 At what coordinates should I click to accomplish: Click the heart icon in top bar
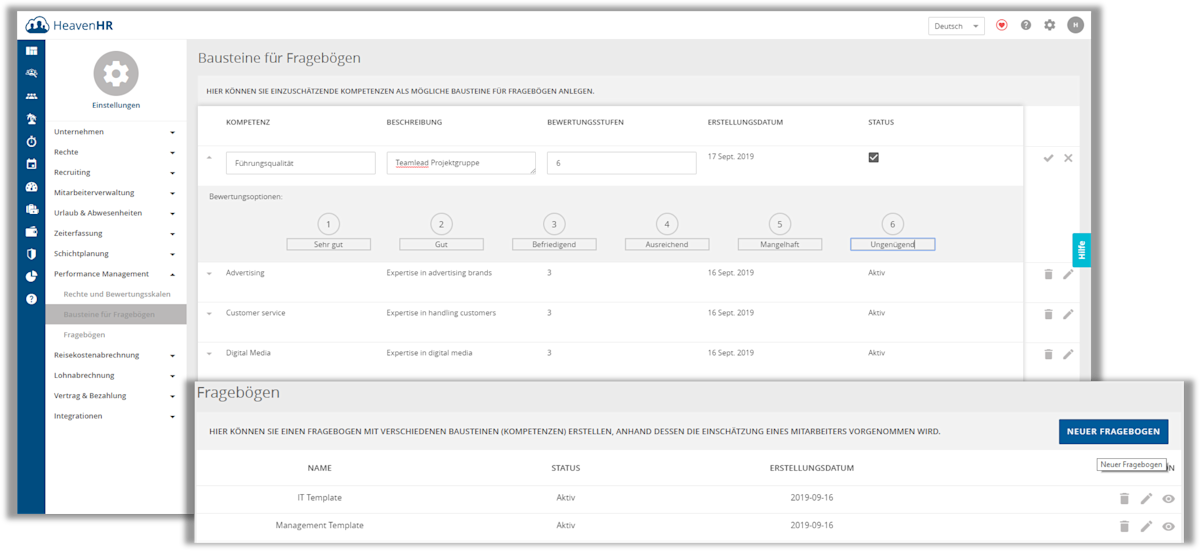click(1001, 25)
